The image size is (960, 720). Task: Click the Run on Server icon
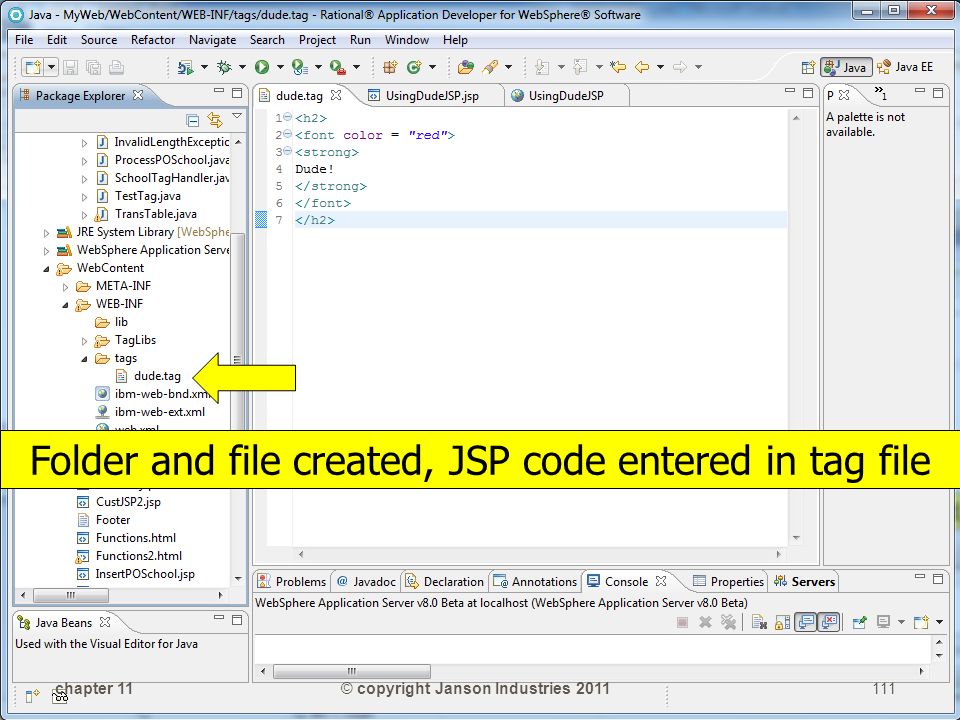[x=186, y=67]
